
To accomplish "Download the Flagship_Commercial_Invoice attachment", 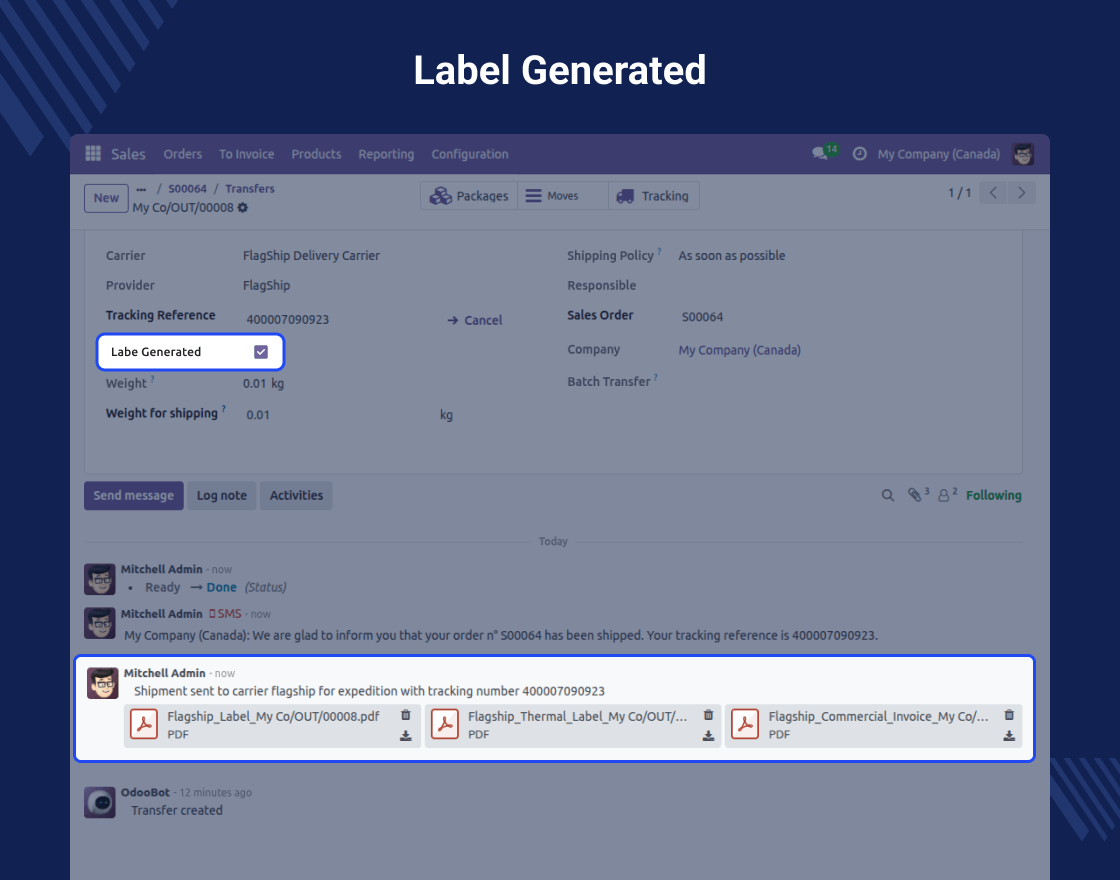I will [x=1009, y=736].
